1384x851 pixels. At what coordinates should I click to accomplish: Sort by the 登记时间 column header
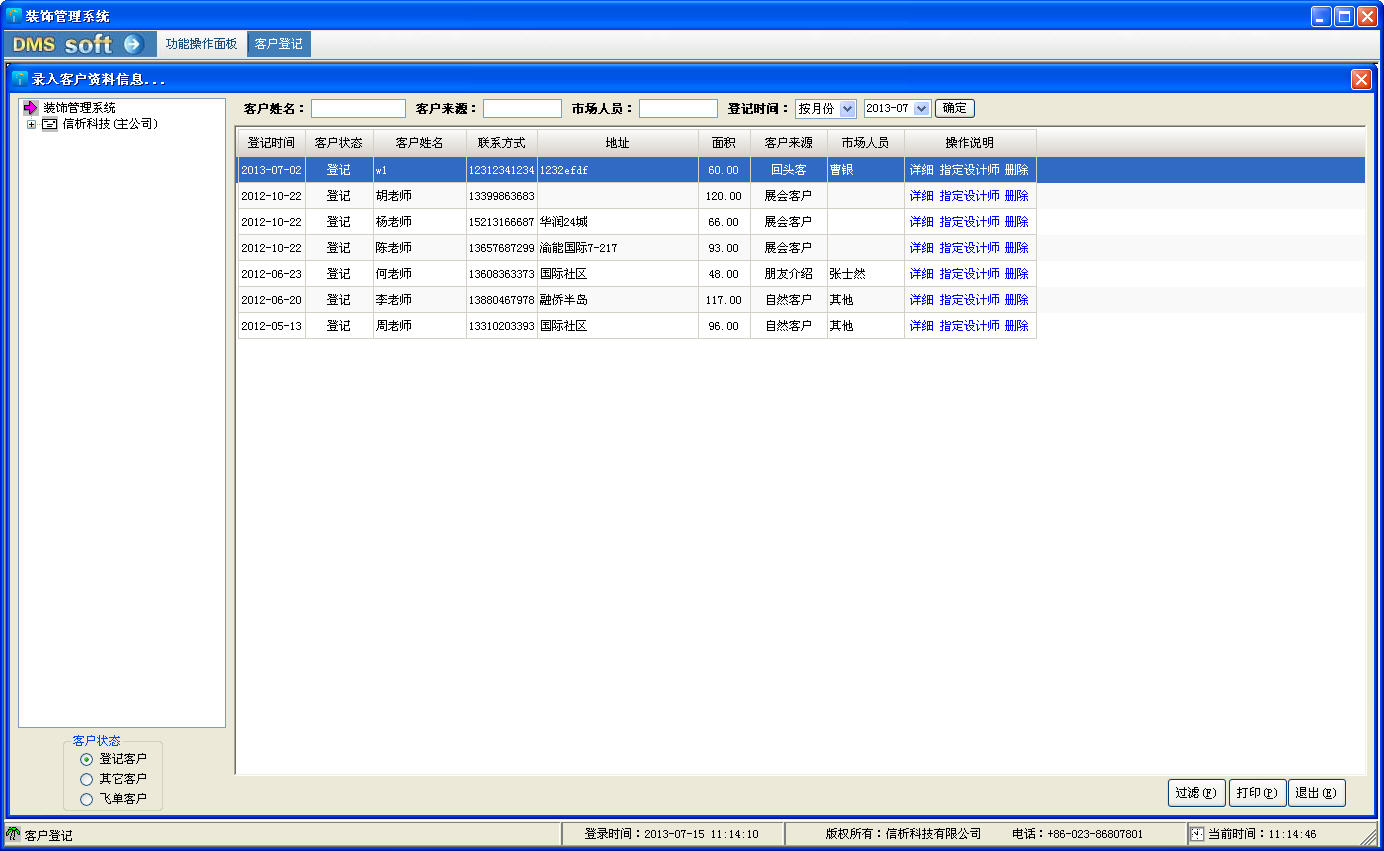click(271, 143)
